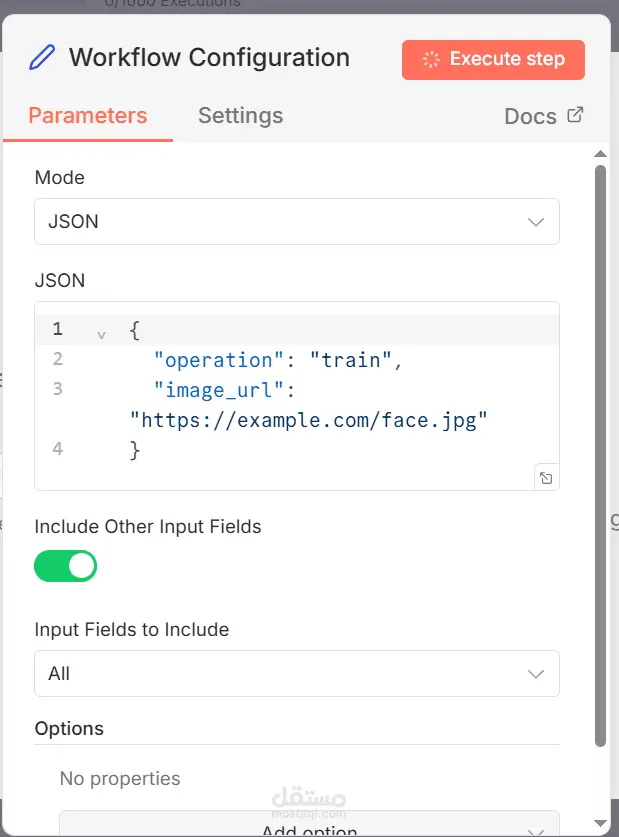Click the scrollbar up arrow

coord(600,153)
